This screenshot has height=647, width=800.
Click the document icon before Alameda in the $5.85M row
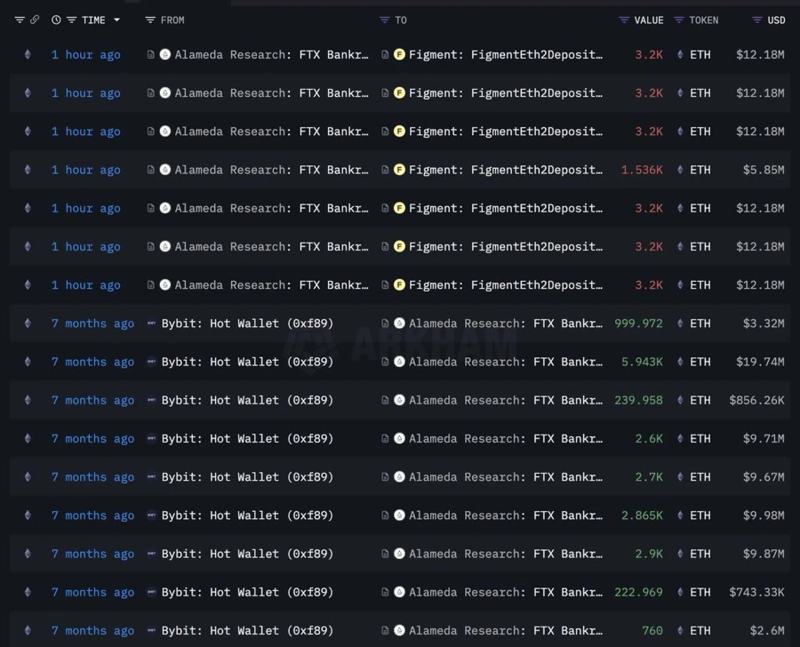pyautogui.click(x=151, y=170)
